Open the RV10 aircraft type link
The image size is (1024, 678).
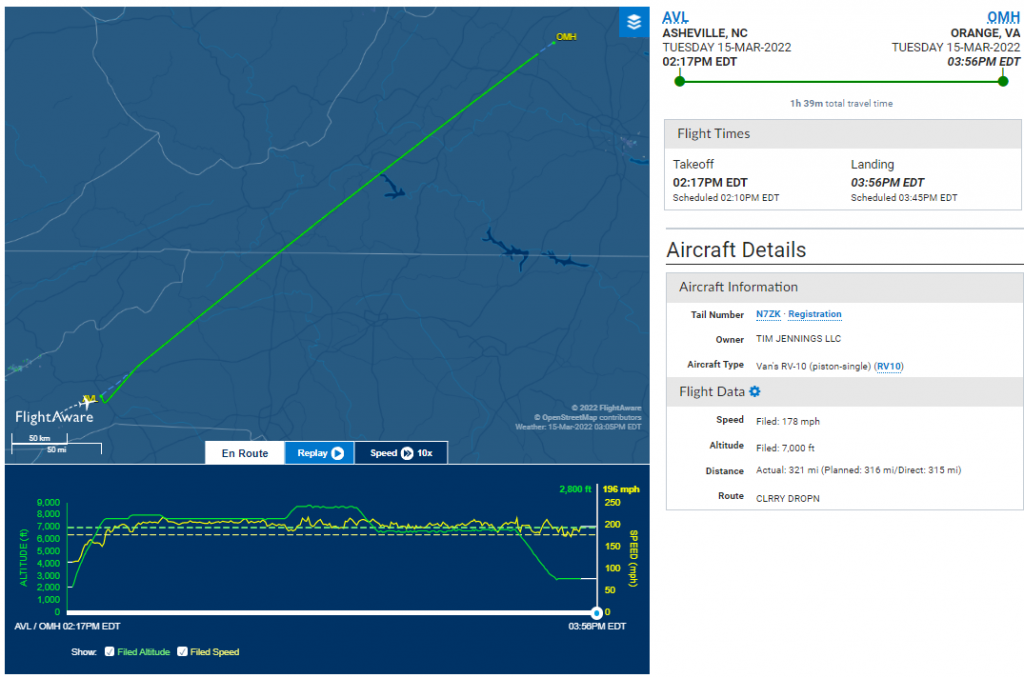[889, 366]
